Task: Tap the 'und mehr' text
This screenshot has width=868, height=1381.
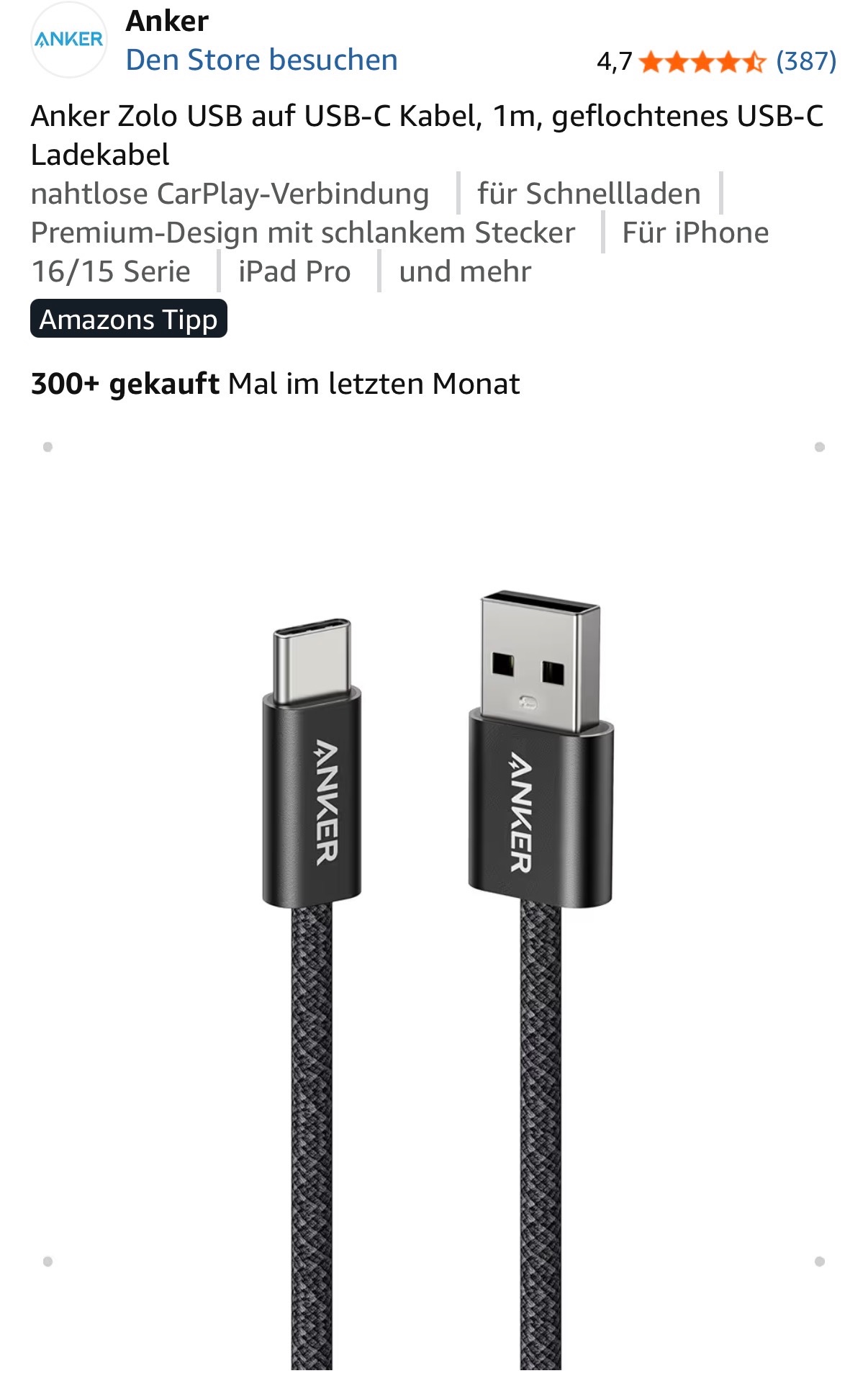Action: (x=465, y=271)
